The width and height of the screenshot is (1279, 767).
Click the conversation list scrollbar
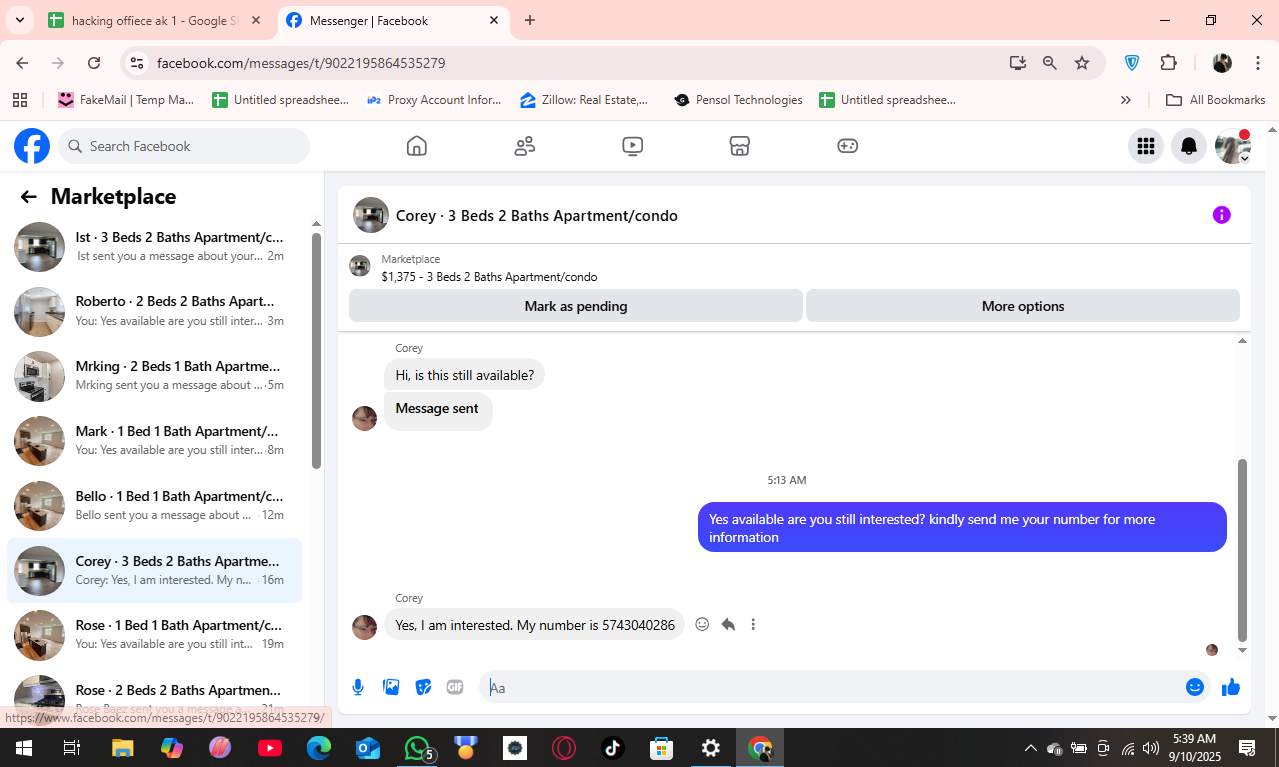pyautogui.click(x=316, y=350)
